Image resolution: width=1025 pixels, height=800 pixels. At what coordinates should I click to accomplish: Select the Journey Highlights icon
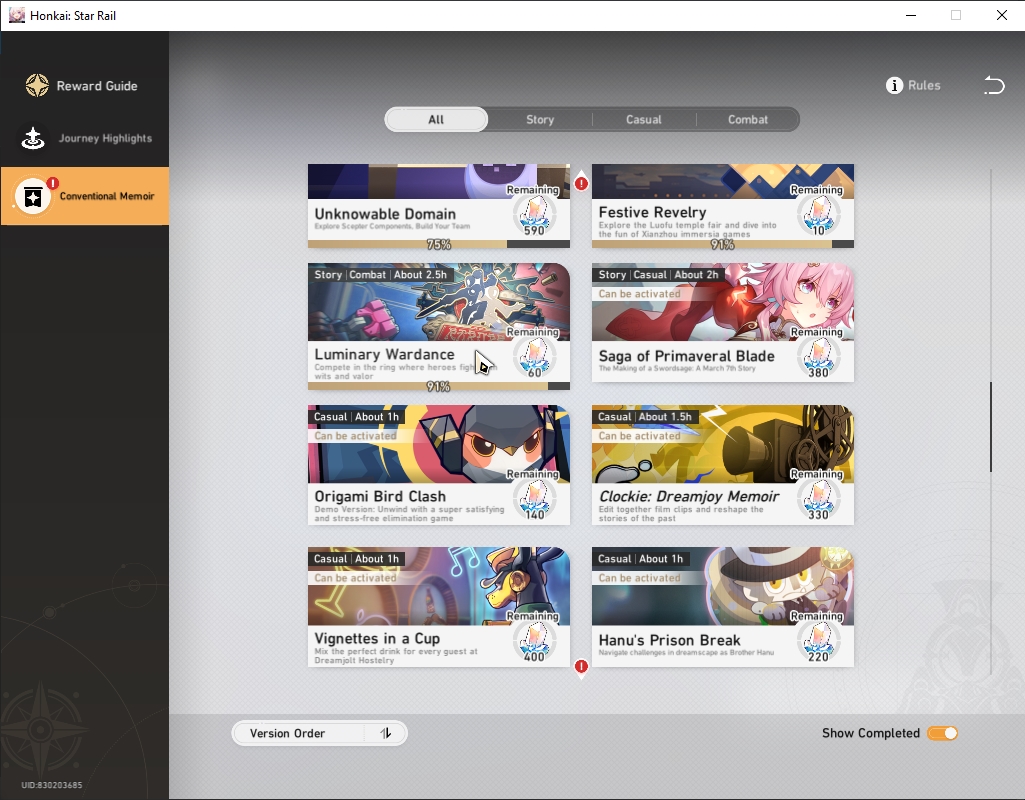coord(33,138)
